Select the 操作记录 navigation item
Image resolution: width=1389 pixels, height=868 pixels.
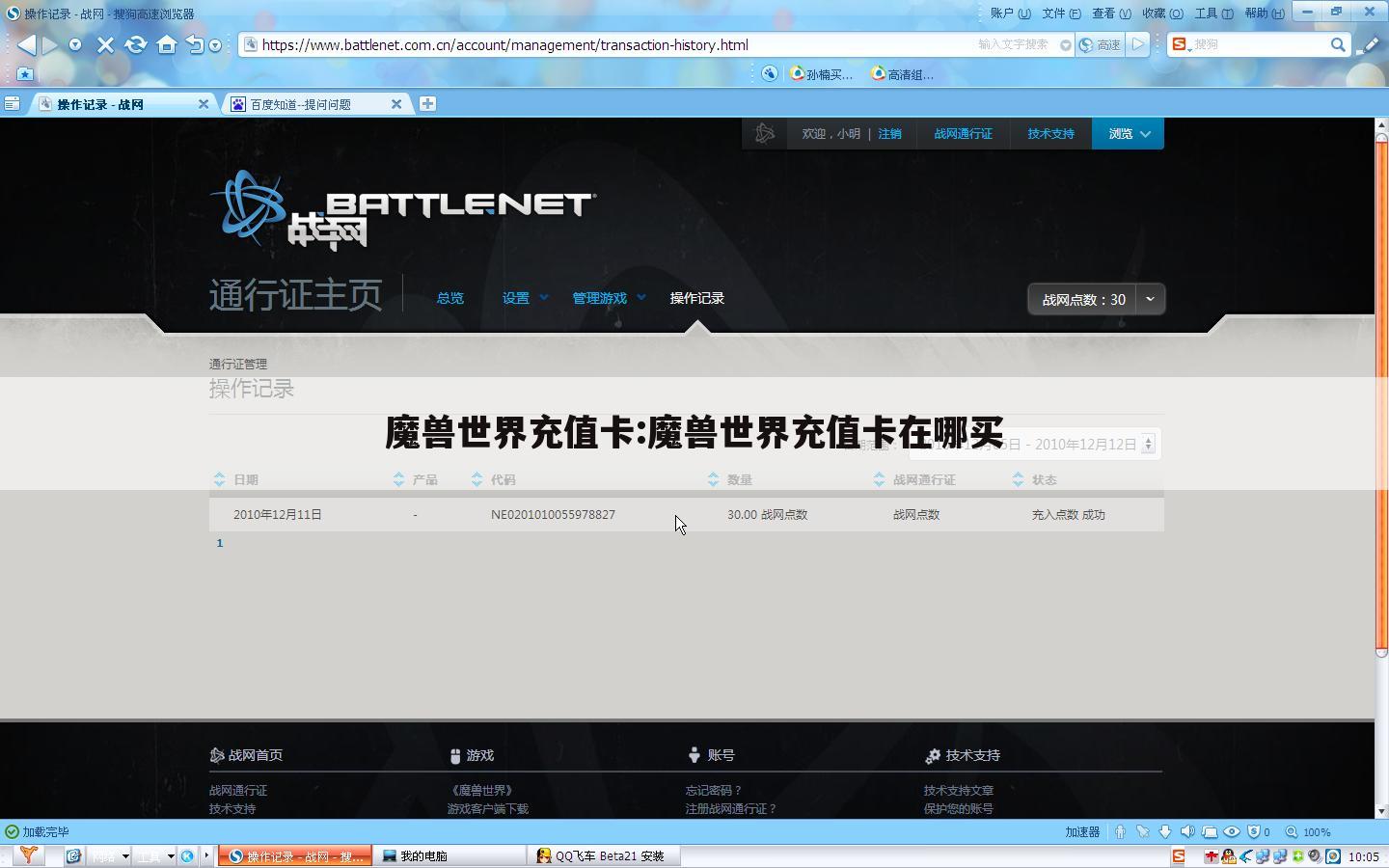click(x=696, y=298)
